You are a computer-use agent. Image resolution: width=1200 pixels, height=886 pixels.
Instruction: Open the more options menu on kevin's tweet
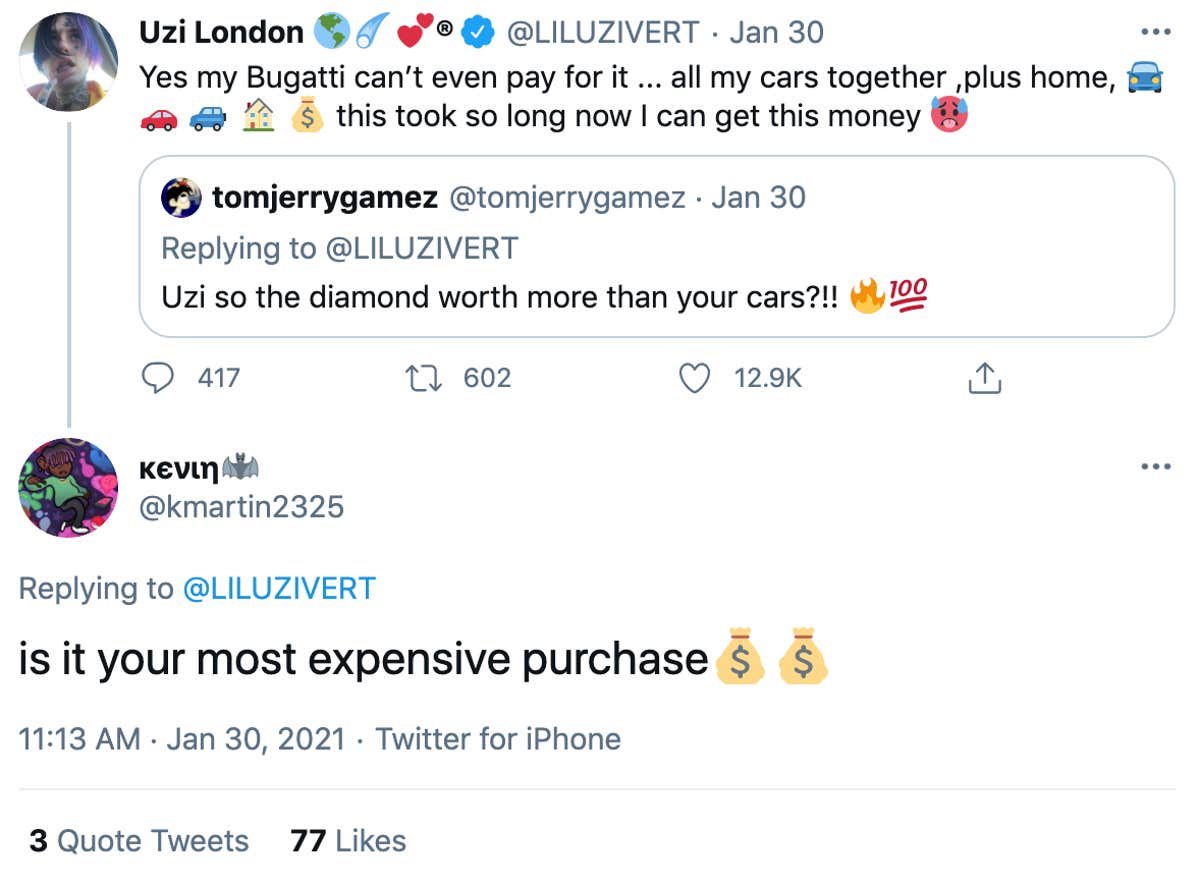(1156, 465)
